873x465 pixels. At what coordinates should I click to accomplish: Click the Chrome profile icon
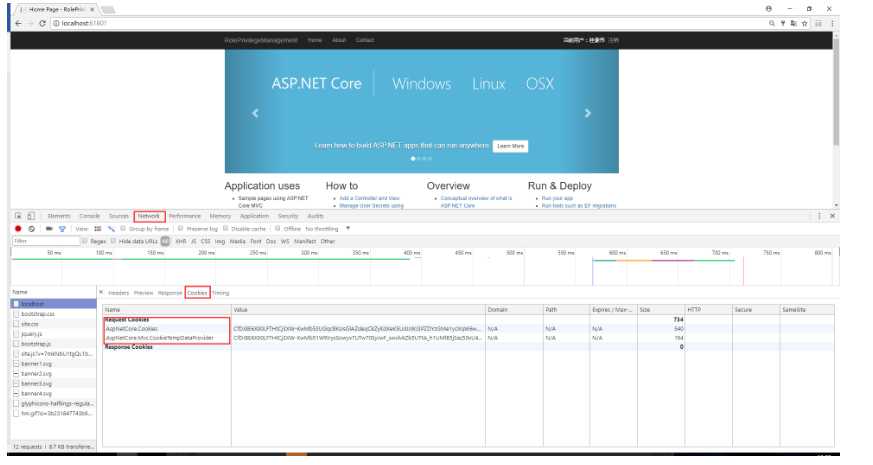768,9
